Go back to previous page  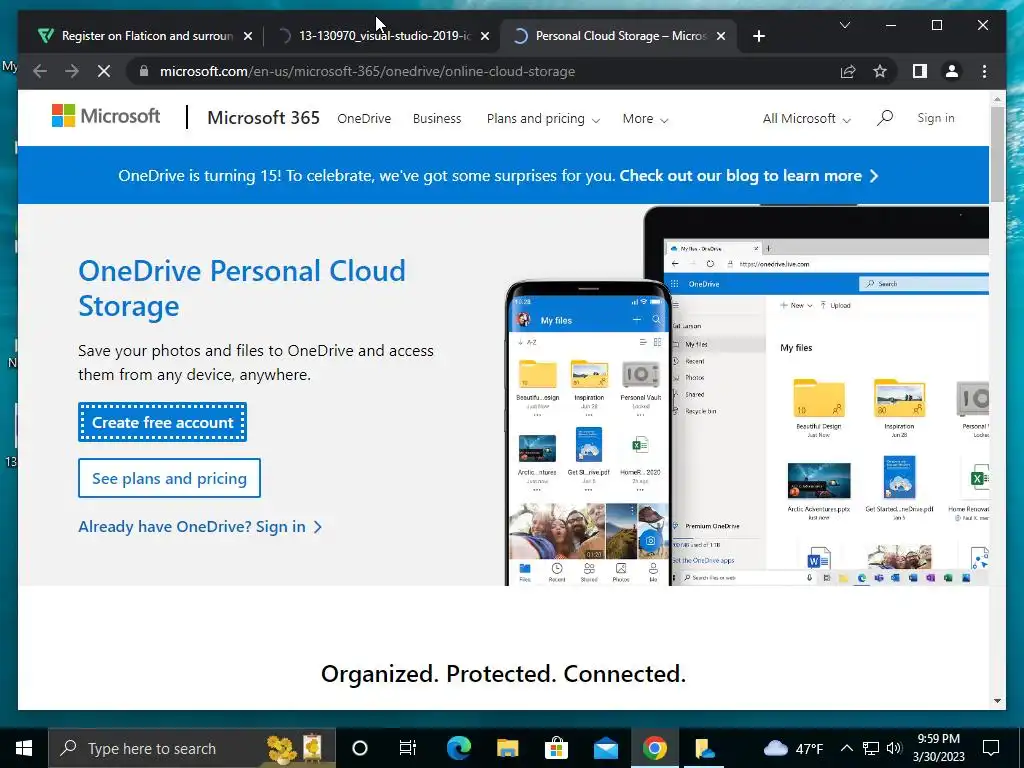(40, 71)
